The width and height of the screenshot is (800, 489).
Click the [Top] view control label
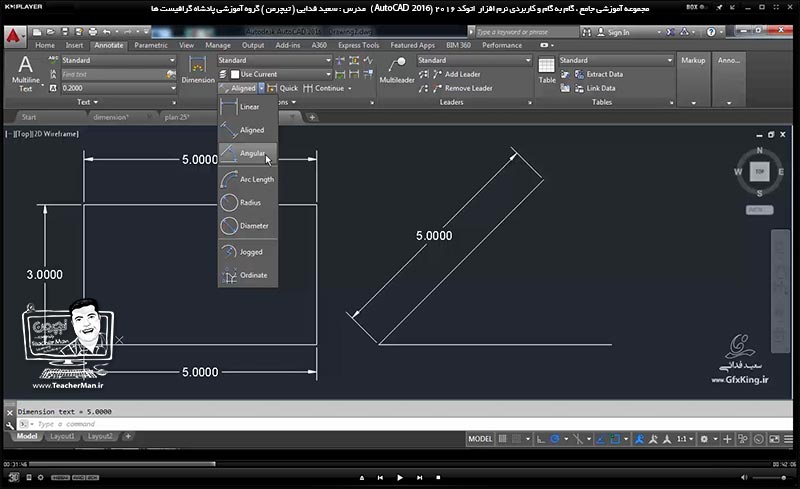coord(24,134)
